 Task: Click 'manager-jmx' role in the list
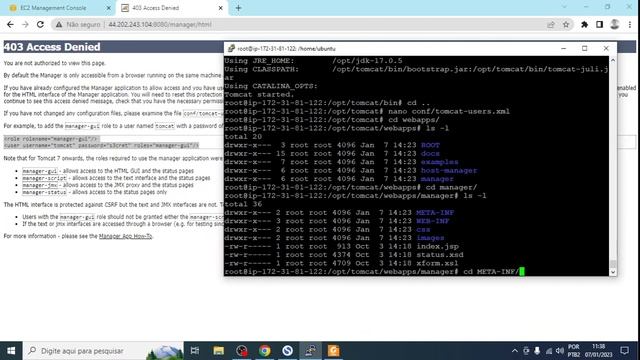tap(40, 185)
